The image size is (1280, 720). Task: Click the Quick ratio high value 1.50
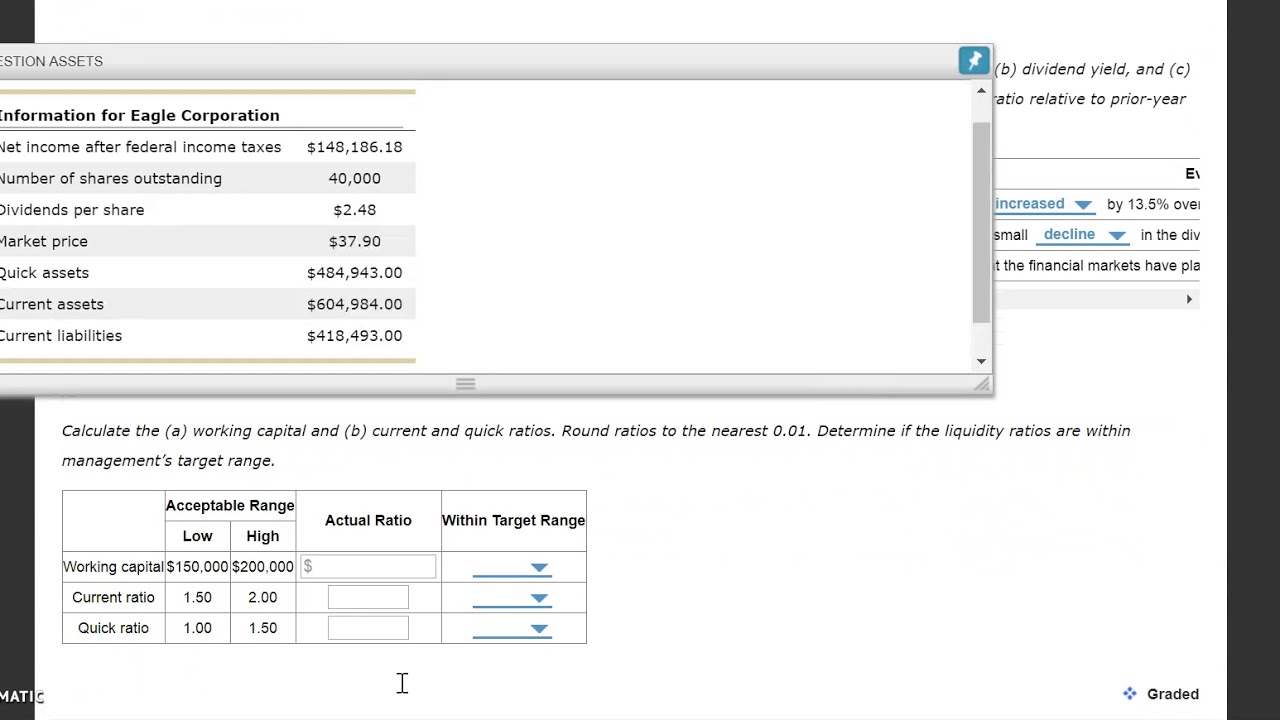[263, 628]
